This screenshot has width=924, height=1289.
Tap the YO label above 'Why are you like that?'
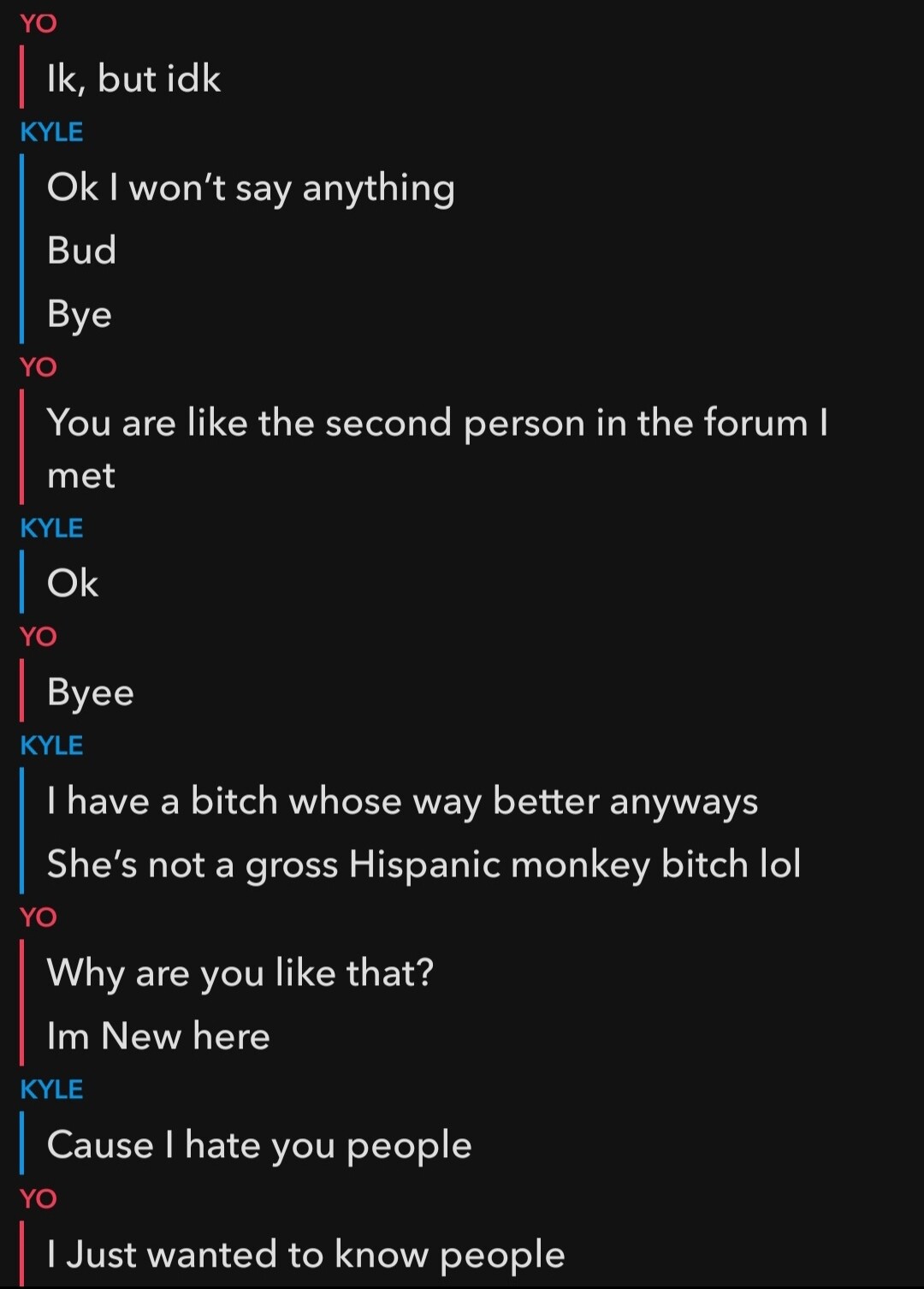(38, 918)
